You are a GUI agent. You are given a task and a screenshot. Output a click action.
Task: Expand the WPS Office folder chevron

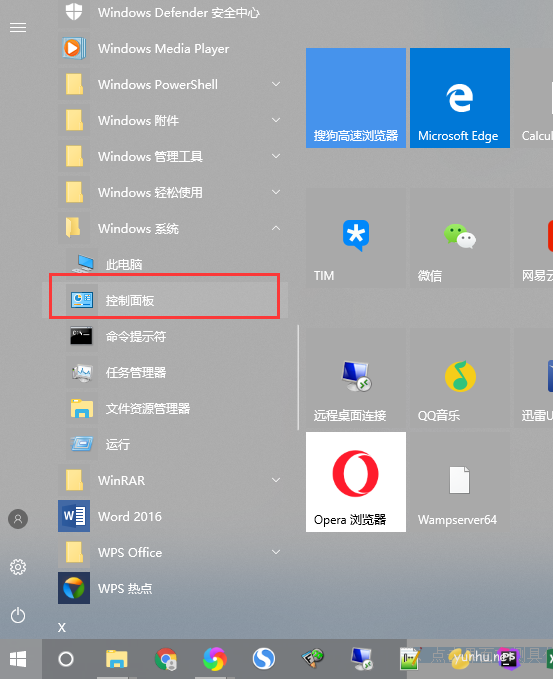point(276,552)
